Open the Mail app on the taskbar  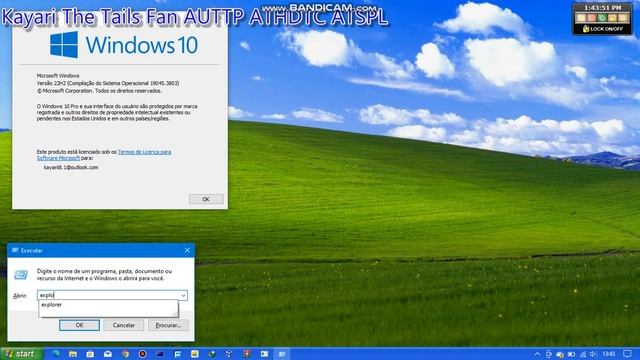[108, 354]
